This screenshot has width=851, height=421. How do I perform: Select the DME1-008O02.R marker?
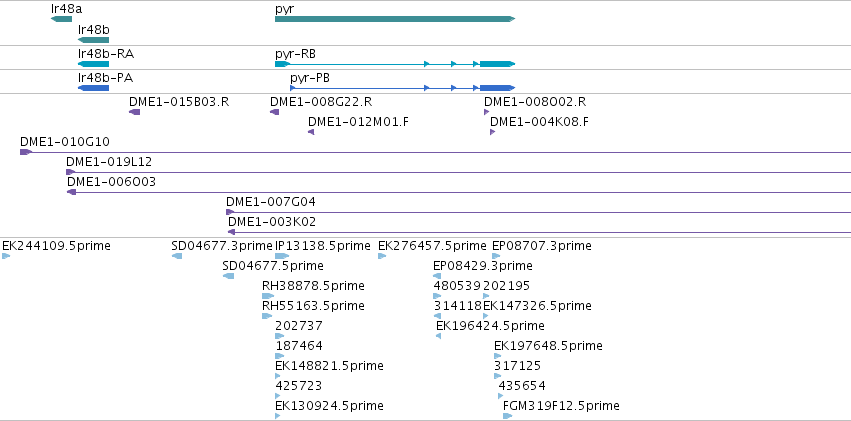[487, 112]
